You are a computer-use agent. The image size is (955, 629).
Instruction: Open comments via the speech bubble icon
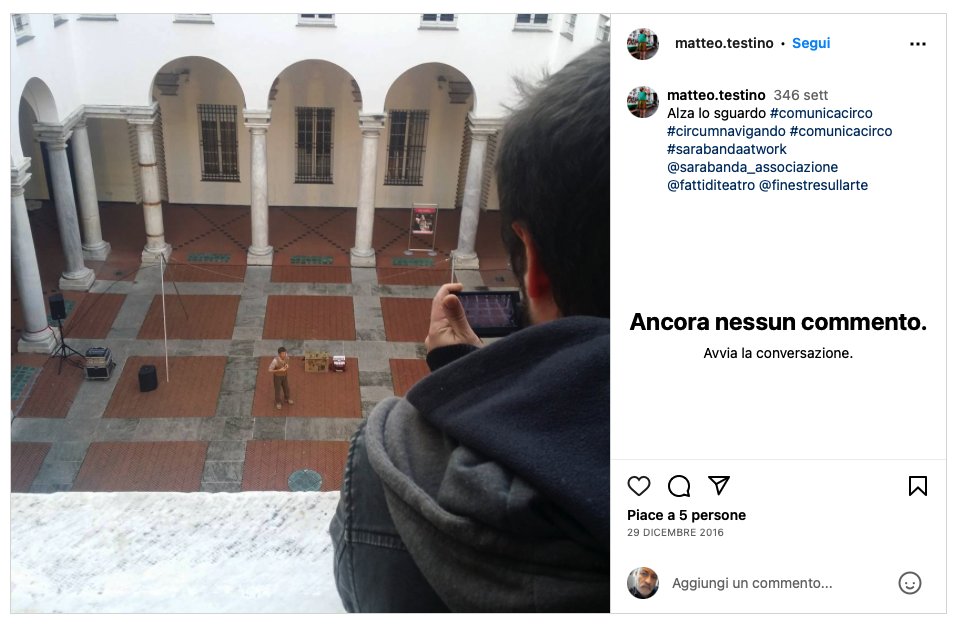tap(678, 486)
